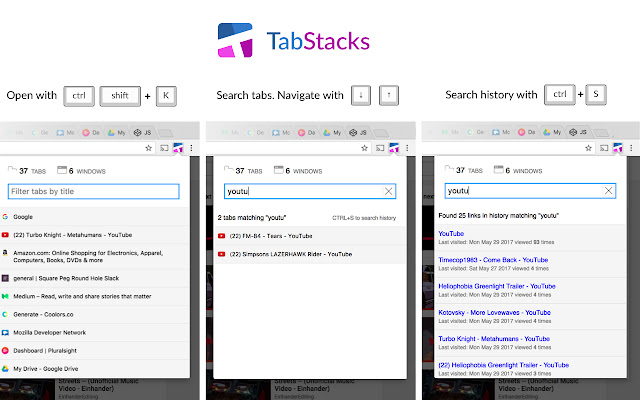Image resolution: width=640 pixels, height=400 pixels.
Task: Open '(22) Heliophobia Greenlight Trailer - YouTube' history link
Action: click(504, 365)
